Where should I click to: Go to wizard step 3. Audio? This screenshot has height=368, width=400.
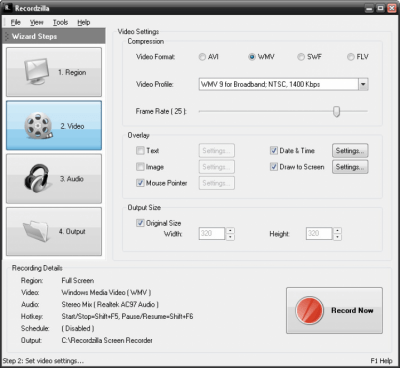(x=54, y=178)
